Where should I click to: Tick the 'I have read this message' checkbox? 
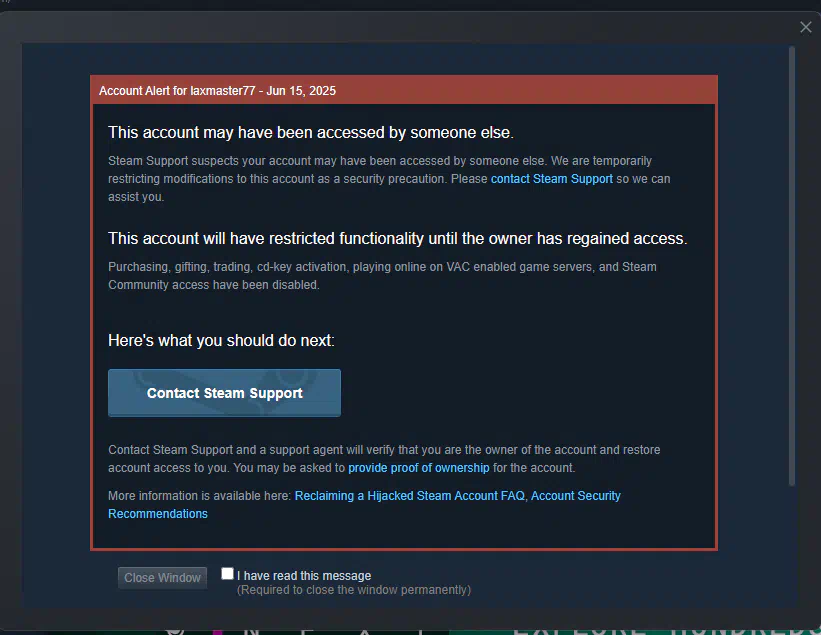pyautogui.click(x=227, y=574)
